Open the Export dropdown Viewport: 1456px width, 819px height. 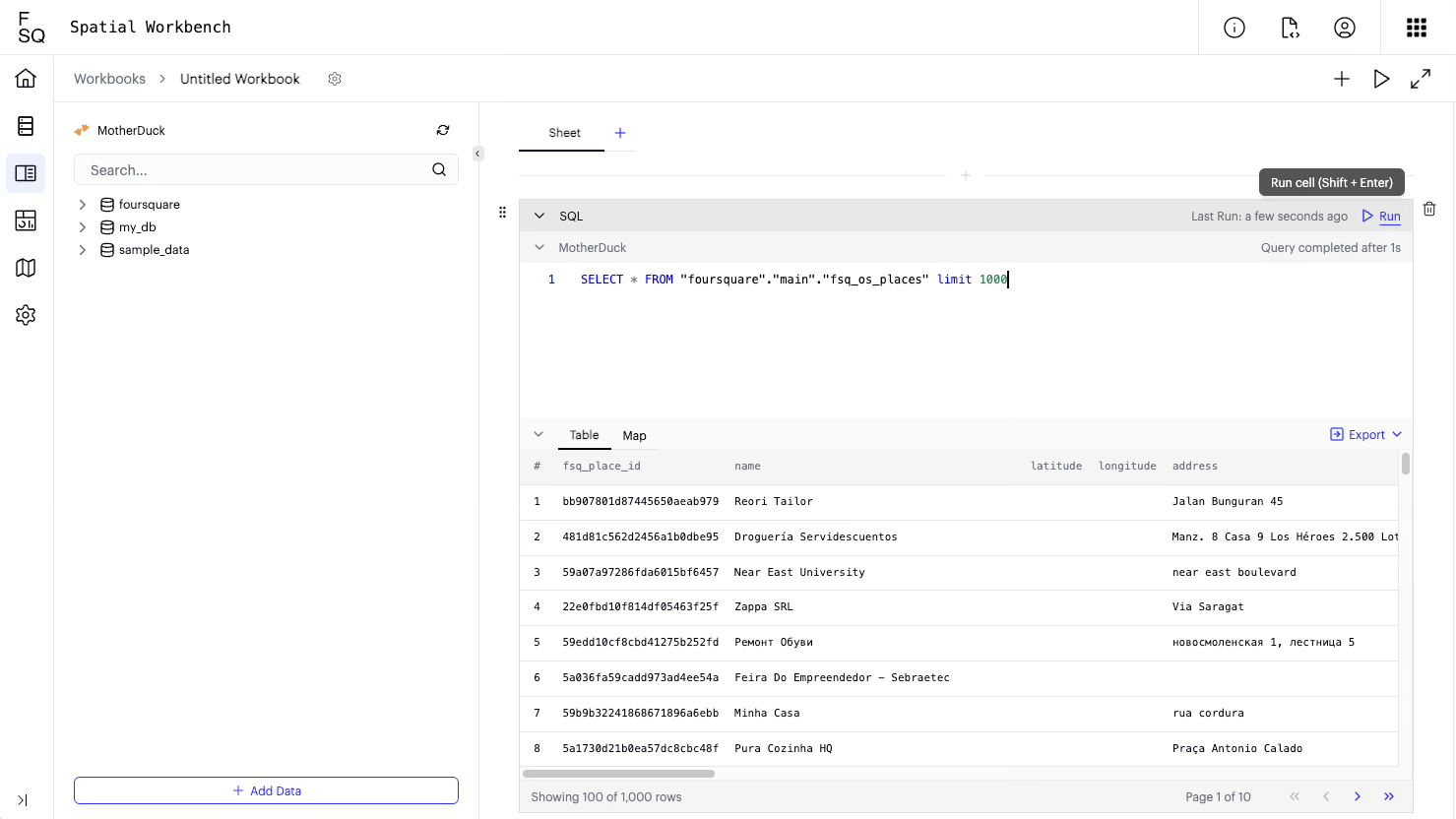pyautogui.click(x=1365, y=434)
